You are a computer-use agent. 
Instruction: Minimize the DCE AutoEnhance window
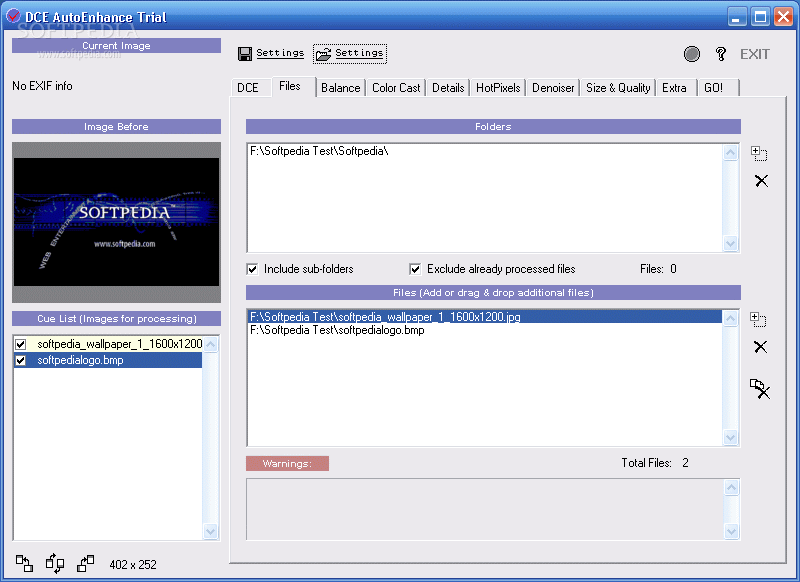[x=736, y=17]
